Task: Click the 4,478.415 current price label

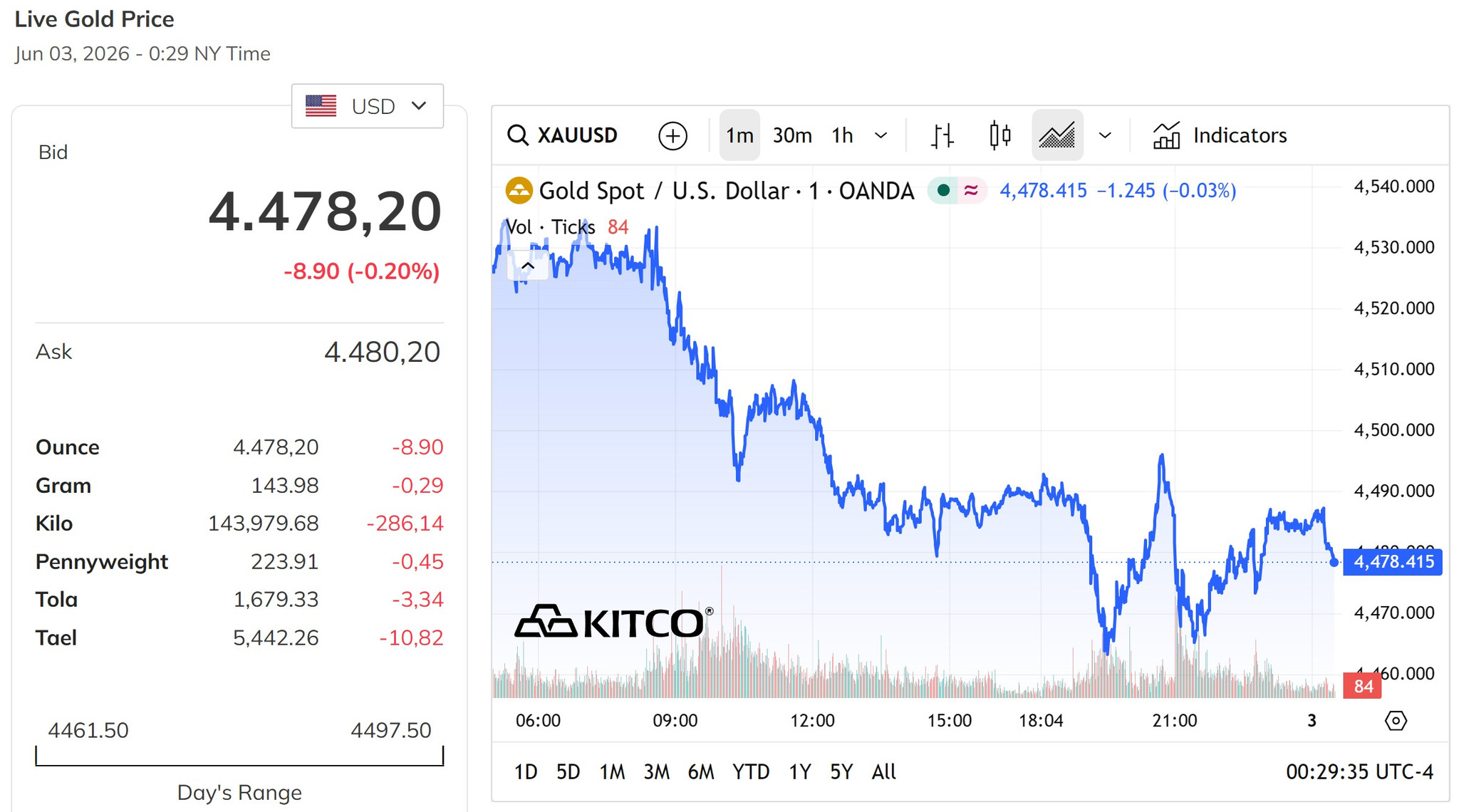Action: point(1393,562)
